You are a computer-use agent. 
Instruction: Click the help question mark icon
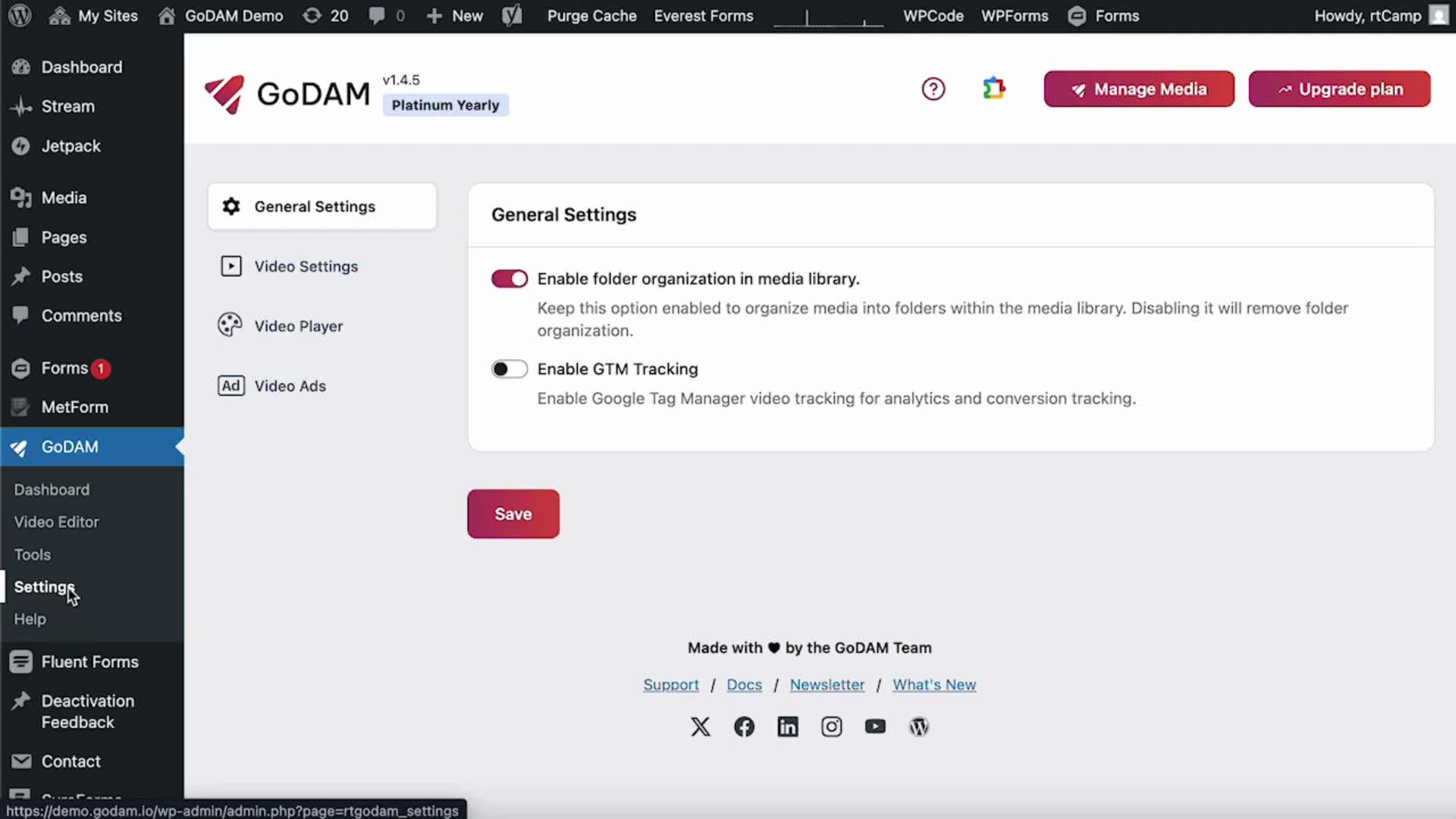[x=933, y=89]
